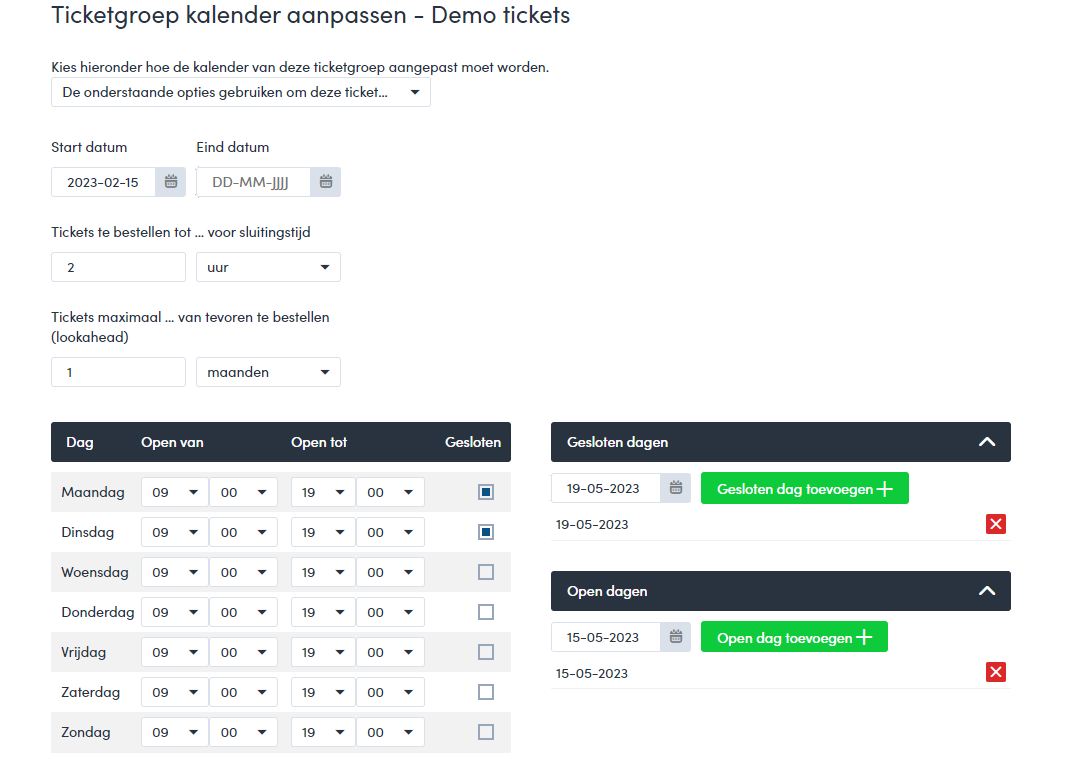Image resolution: width=1069 pixels, height=763 pixels.
Task: Open the 'uur' time unit dropdown
Action: click(268, 267)
